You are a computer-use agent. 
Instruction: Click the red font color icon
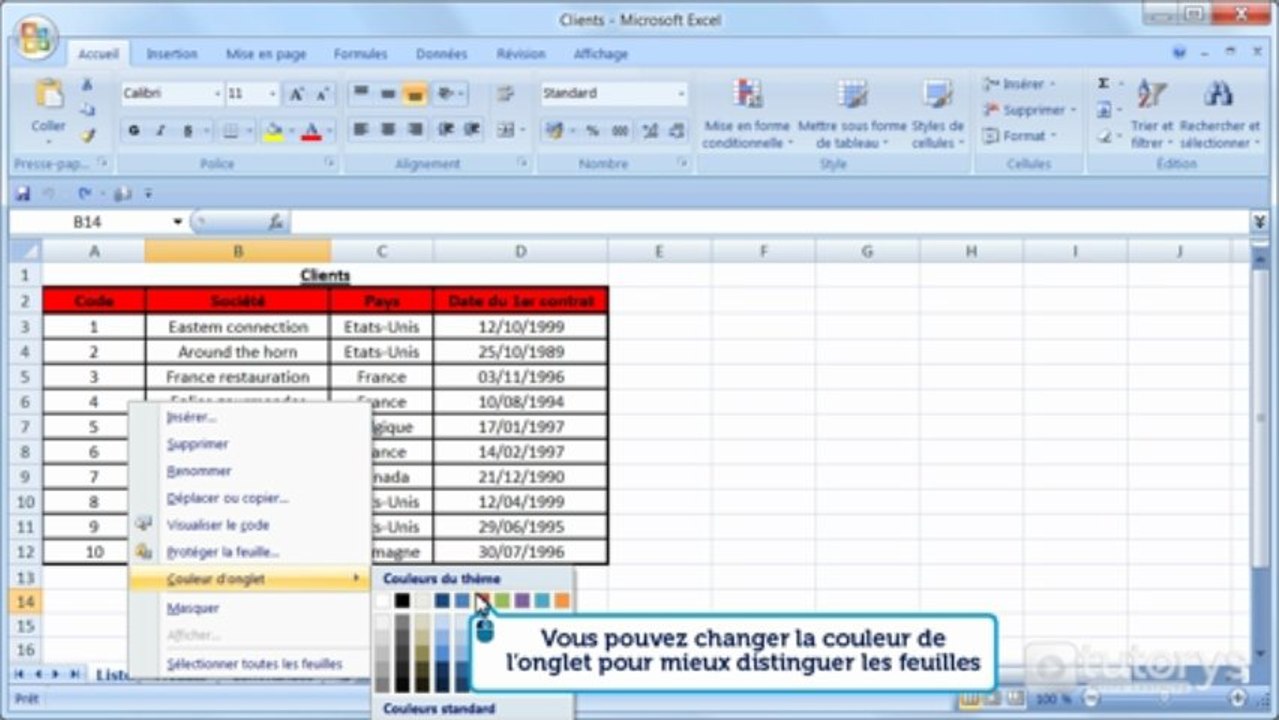tap(311, 131)
